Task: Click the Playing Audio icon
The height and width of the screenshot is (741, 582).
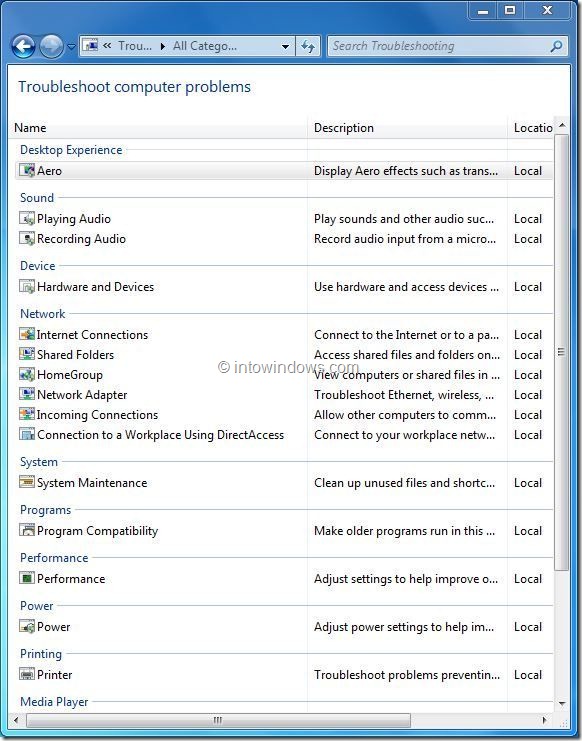Action: 27,218
